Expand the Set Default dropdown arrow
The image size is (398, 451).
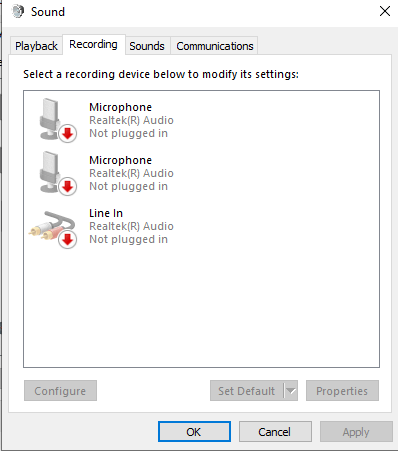tap(291, 391)
